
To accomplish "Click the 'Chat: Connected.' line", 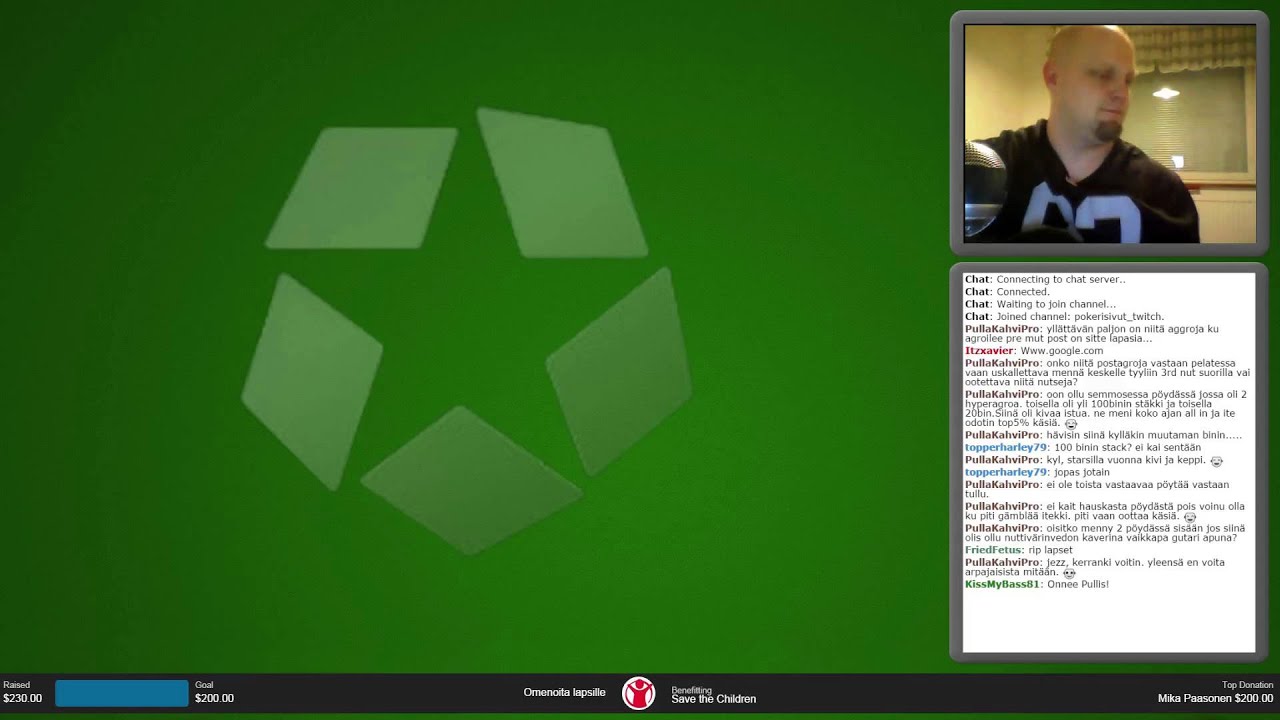I will coord(1007,292).
